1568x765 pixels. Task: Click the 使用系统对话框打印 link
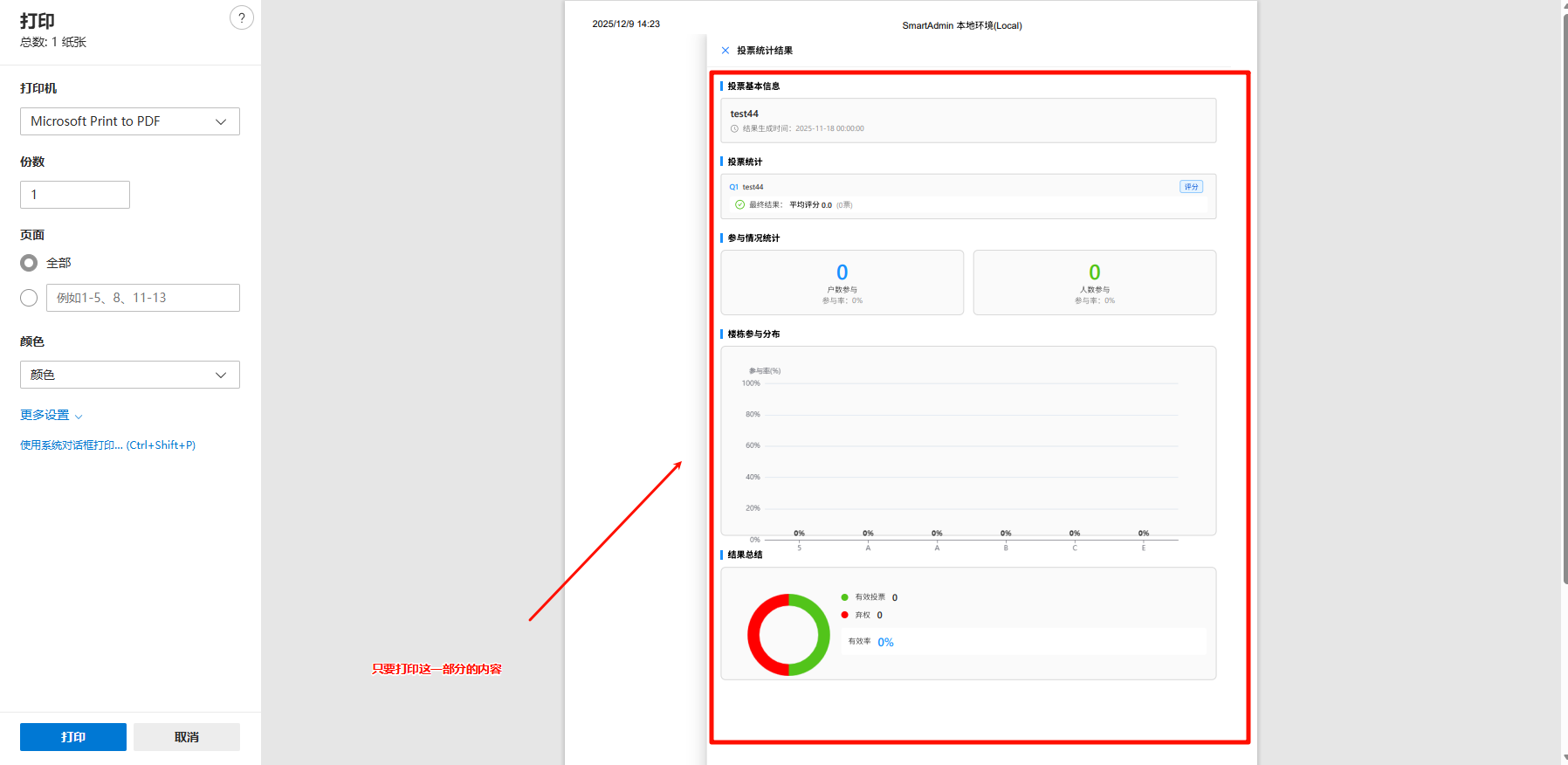coord(107,445)
